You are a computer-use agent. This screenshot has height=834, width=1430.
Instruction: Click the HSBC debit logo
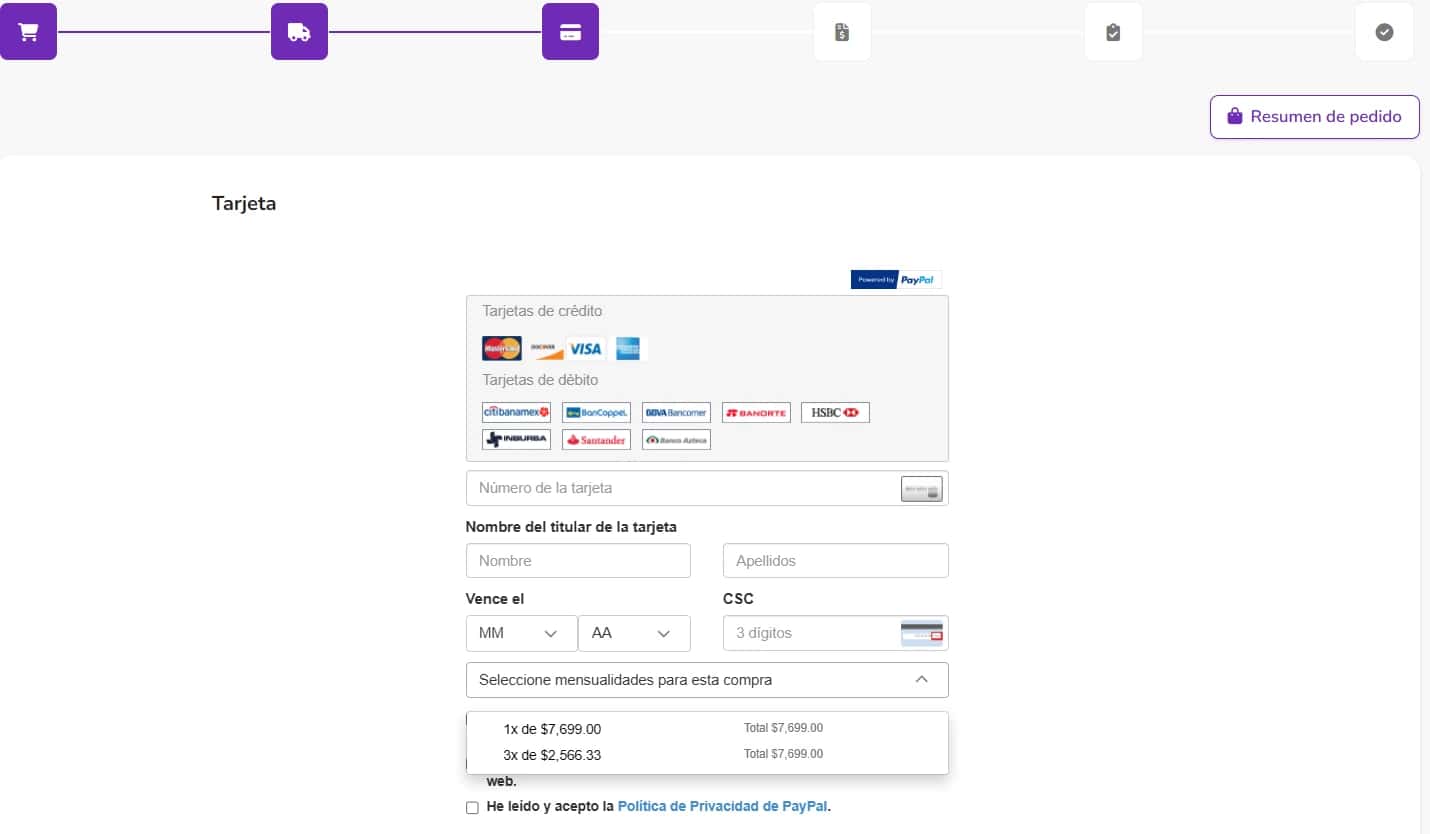835,412
